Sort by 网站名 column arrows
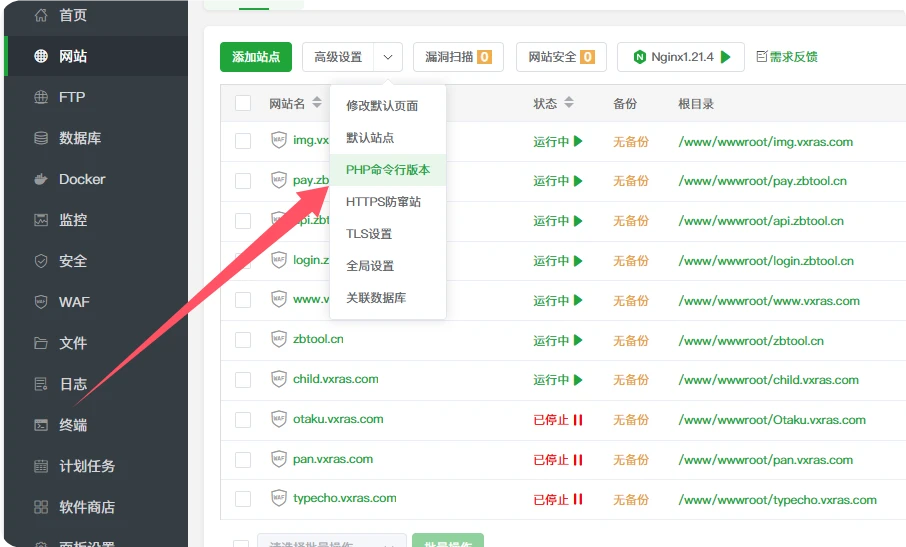The height and width of the screenshot is (547, 906). tap(317, 103)
